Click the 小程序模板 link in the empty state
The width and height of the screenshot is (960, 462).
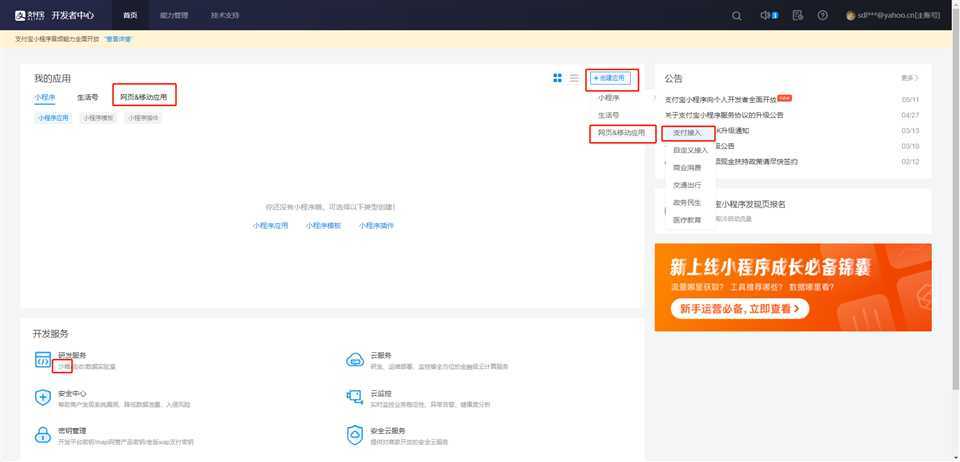323,225
